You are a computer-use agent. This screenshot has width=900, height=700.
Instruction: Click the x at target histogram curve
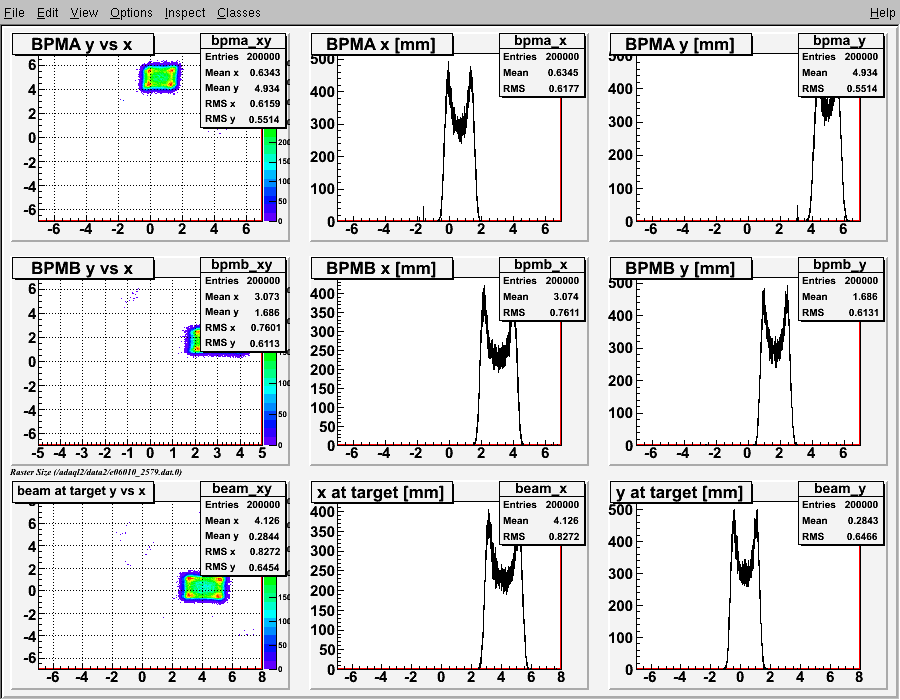pos(503,591)
